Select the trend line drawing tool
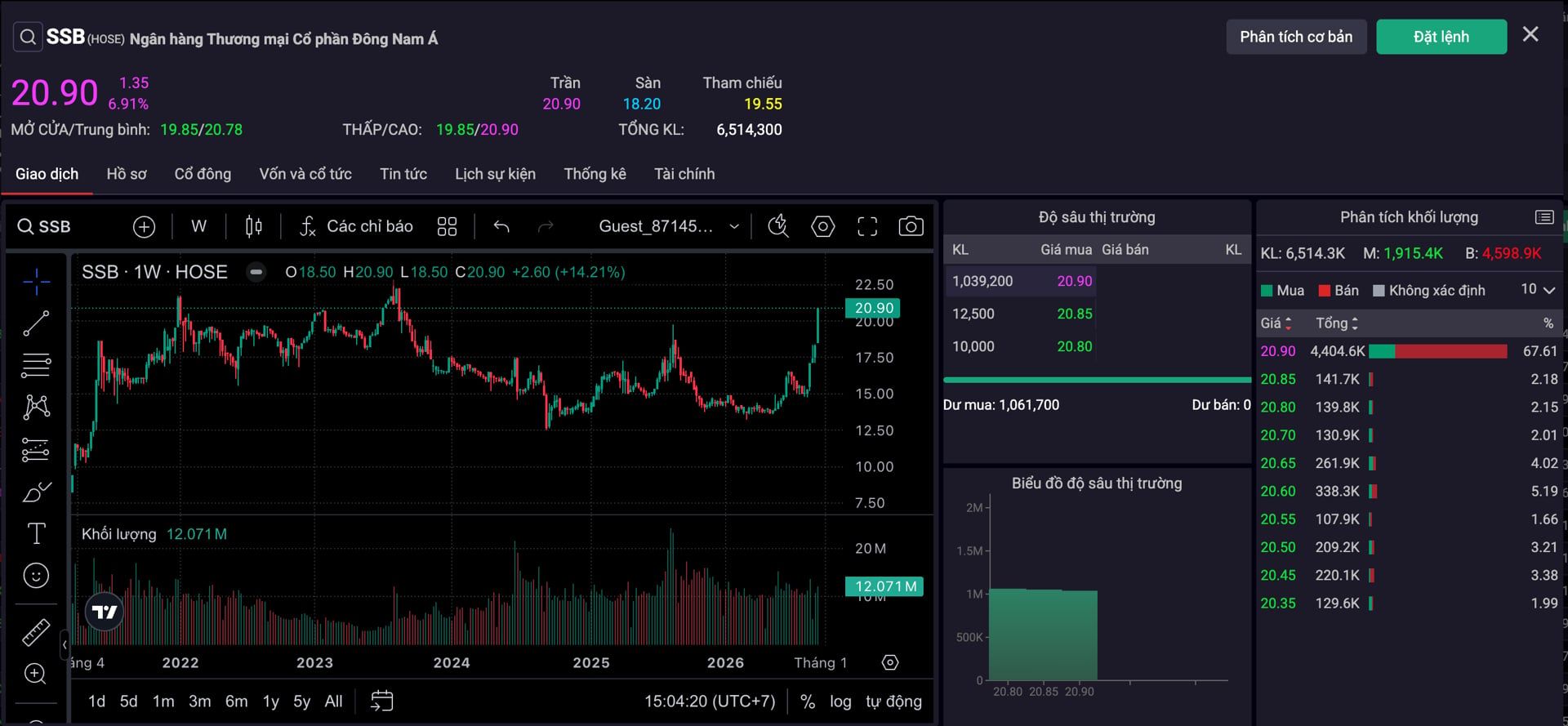 pyautogui.click(x=36, y=323)
